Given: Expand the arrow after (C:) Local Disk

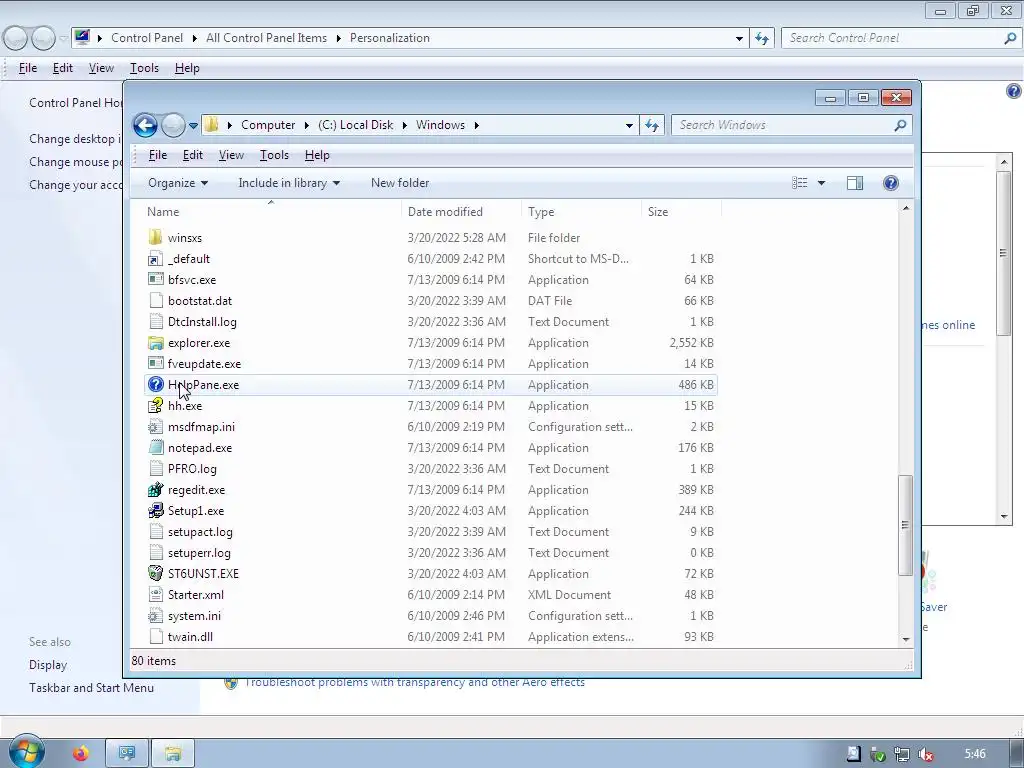Looking at the screenshot, I should 404,125.
